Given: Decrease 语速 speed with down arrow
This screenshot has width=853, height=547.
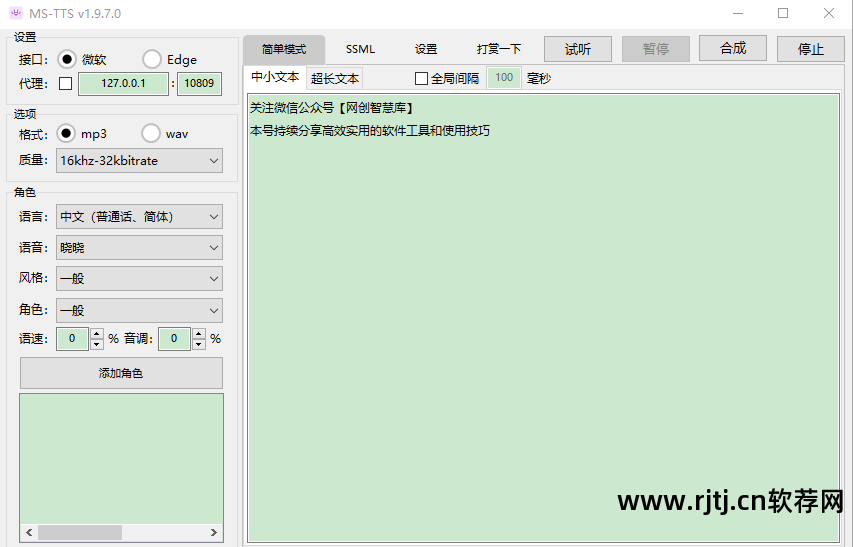Looking at the screenshot, I should [97, 344].
